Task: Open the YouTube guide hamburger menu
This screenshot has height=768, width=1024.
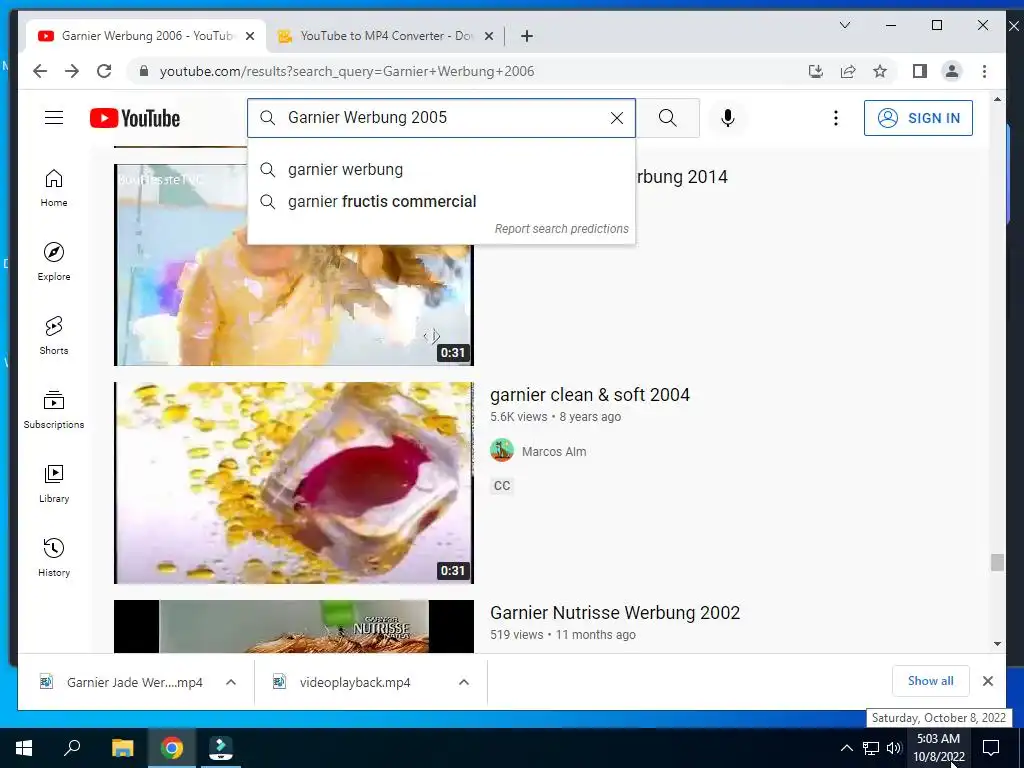Action: [54, 118]
